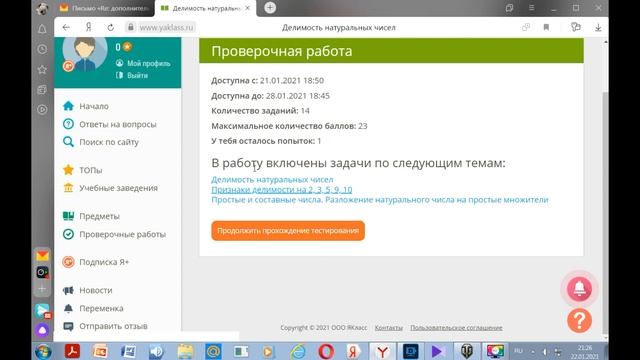Click 'Продолжить прохождение тестирования' button
This screenshot has height=360, width=640.
[288, 231]
